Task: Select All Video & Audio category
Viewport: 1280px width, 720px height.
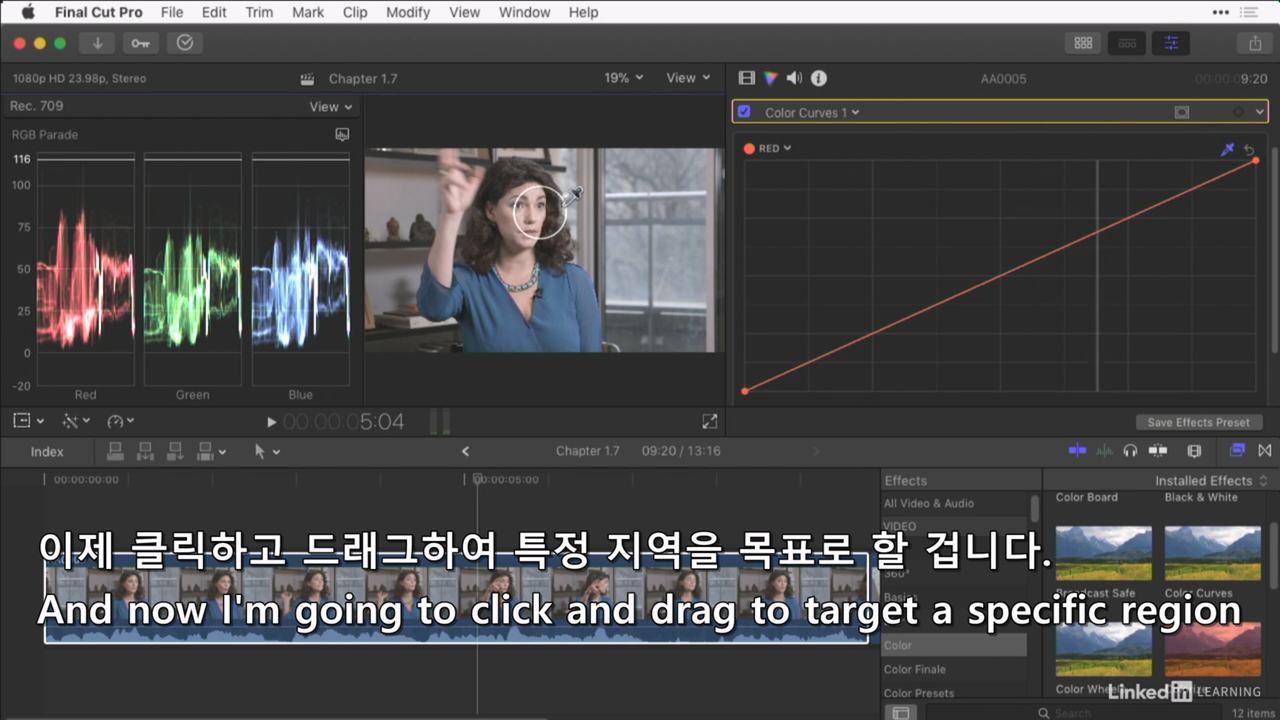Action: coord(928,504)
